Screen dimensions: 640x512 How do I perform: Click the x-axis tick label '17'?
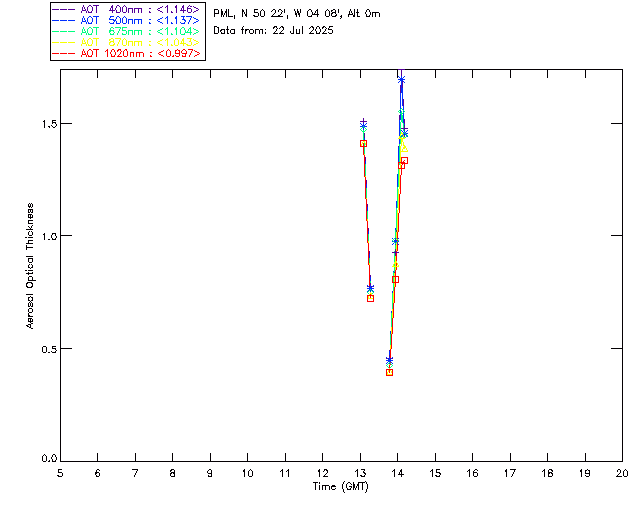[x=510, y=473]
